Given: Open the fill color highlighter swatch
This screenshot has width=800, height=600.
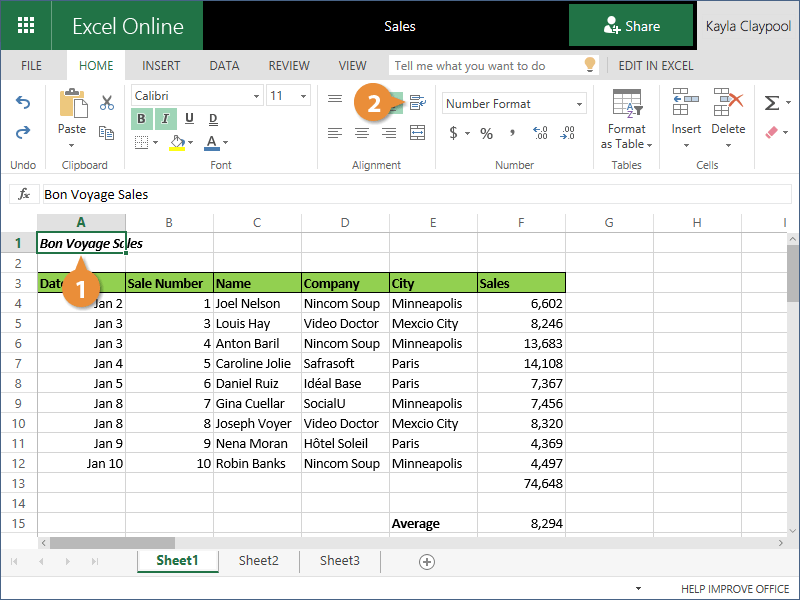Looking at the screenshot, I should 178,142.
